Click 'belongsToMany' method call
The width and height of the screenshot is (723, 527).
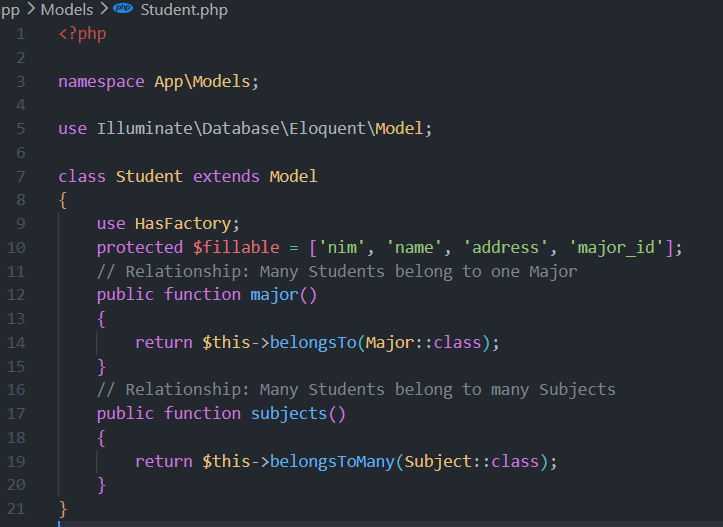332,462
